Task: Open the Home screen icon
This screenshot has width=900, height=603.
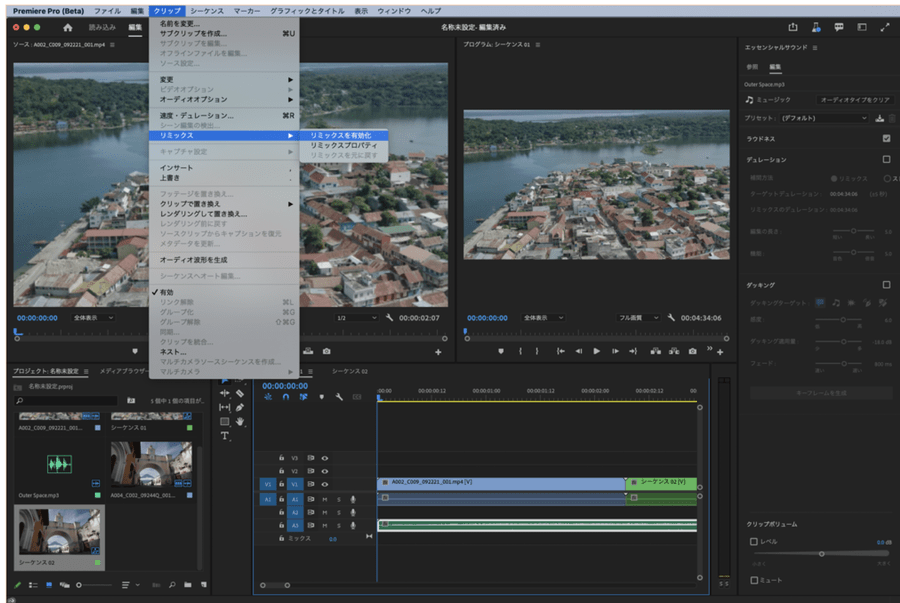Action: (68, 27)
